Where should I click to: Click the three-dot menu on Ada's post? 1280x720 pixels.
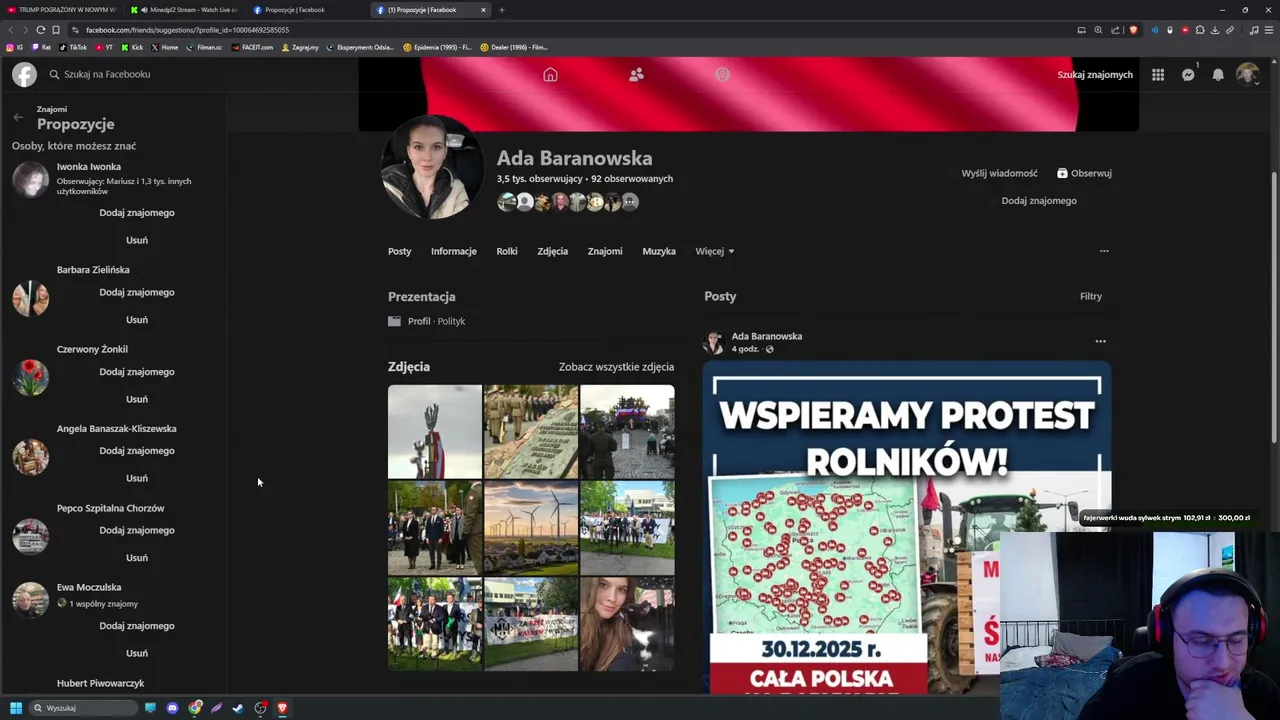1100,342
